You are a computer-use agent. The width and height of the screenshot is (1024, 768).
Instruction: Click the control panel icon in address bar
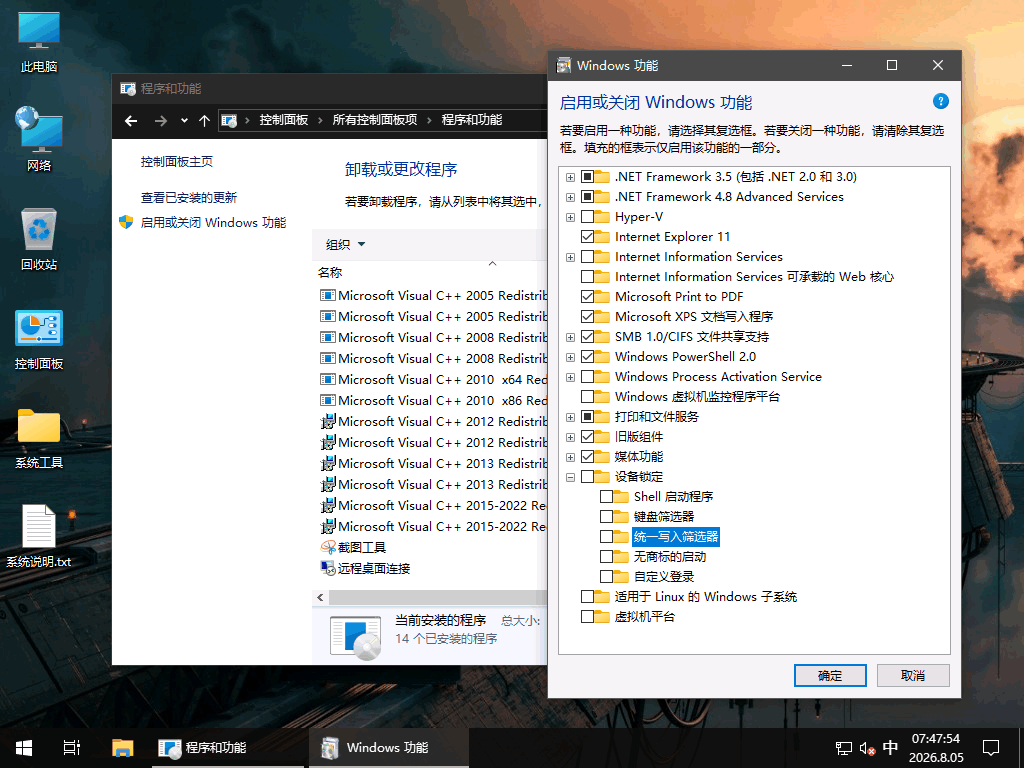(229, 120)
